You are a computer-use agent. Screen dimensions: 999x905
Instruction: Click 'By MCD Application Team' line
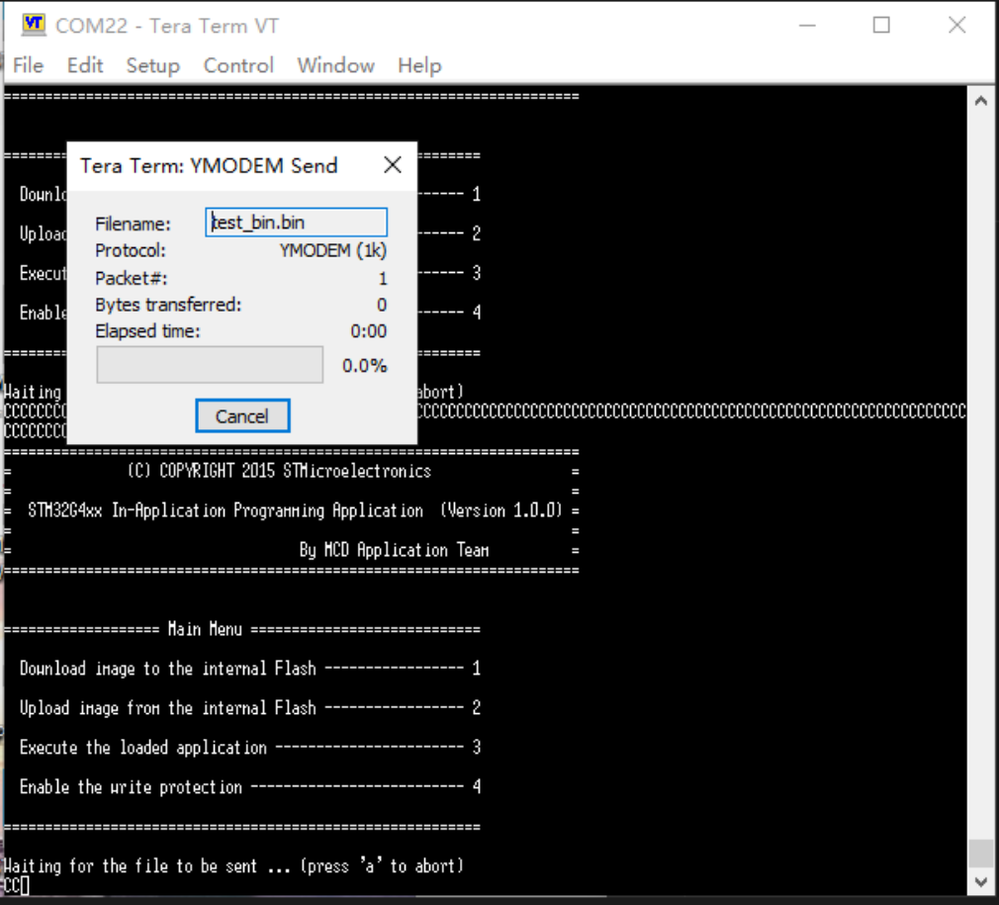[394, 550]
